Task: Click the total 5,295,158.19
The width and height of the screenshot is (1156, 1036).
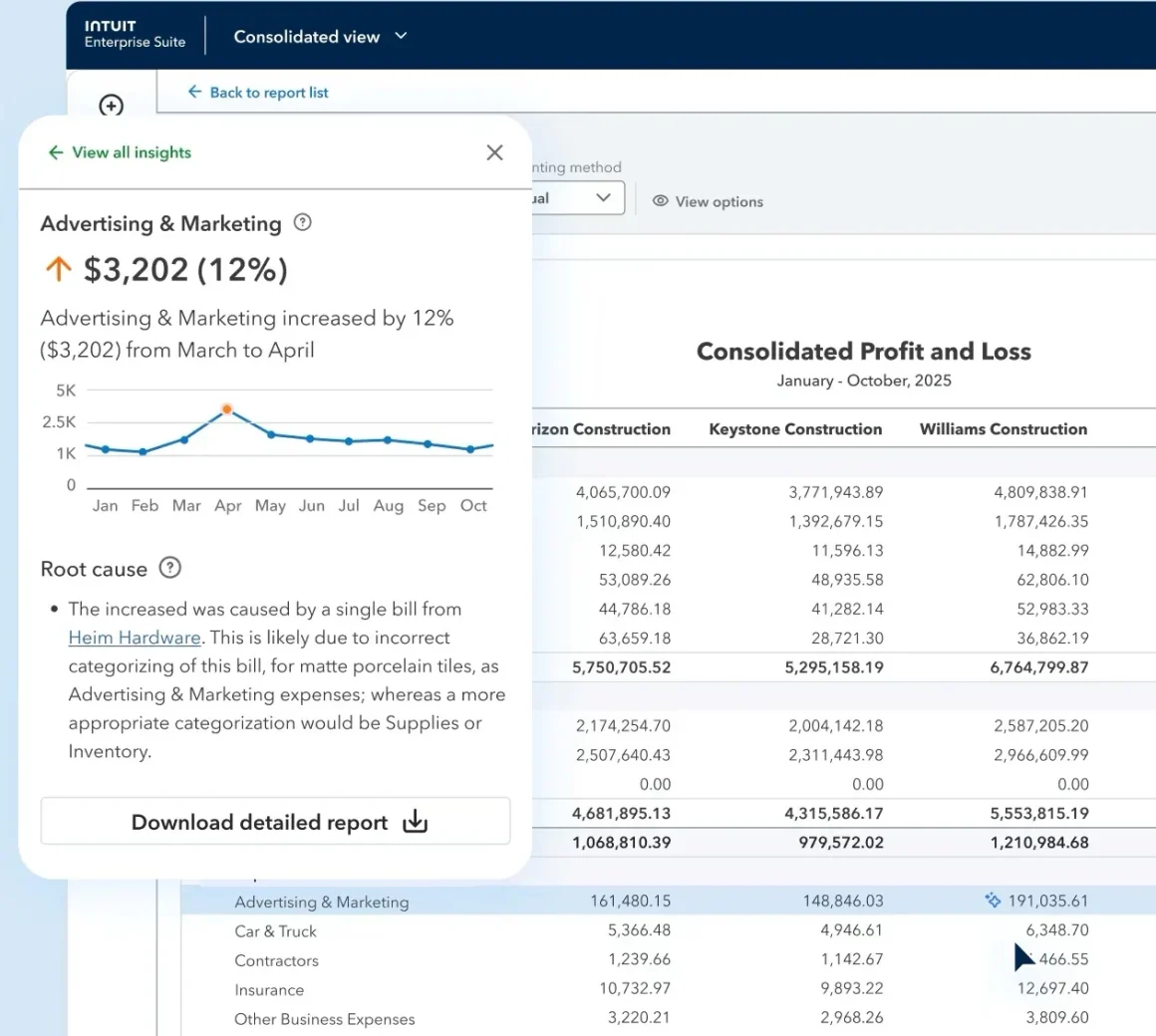Action: point(834,667)
